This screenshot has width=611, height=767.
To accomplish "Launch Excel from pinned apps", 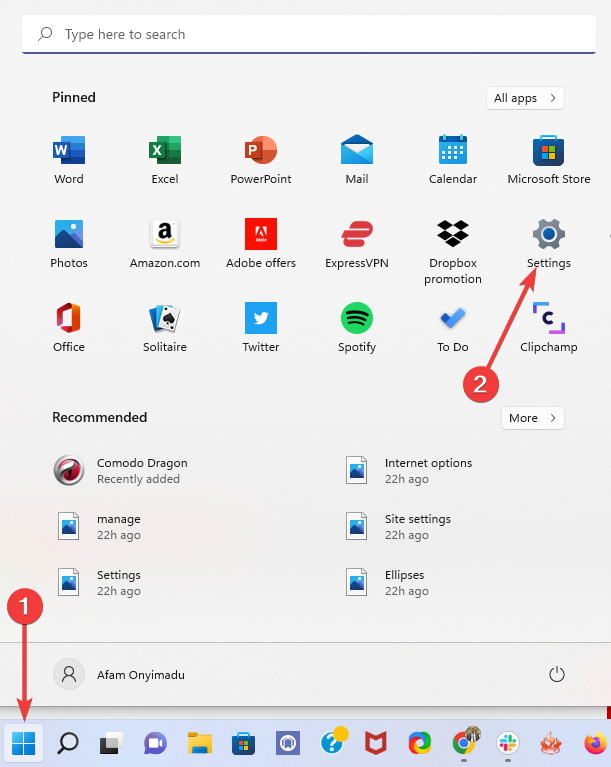I will (x=165, y=160).
